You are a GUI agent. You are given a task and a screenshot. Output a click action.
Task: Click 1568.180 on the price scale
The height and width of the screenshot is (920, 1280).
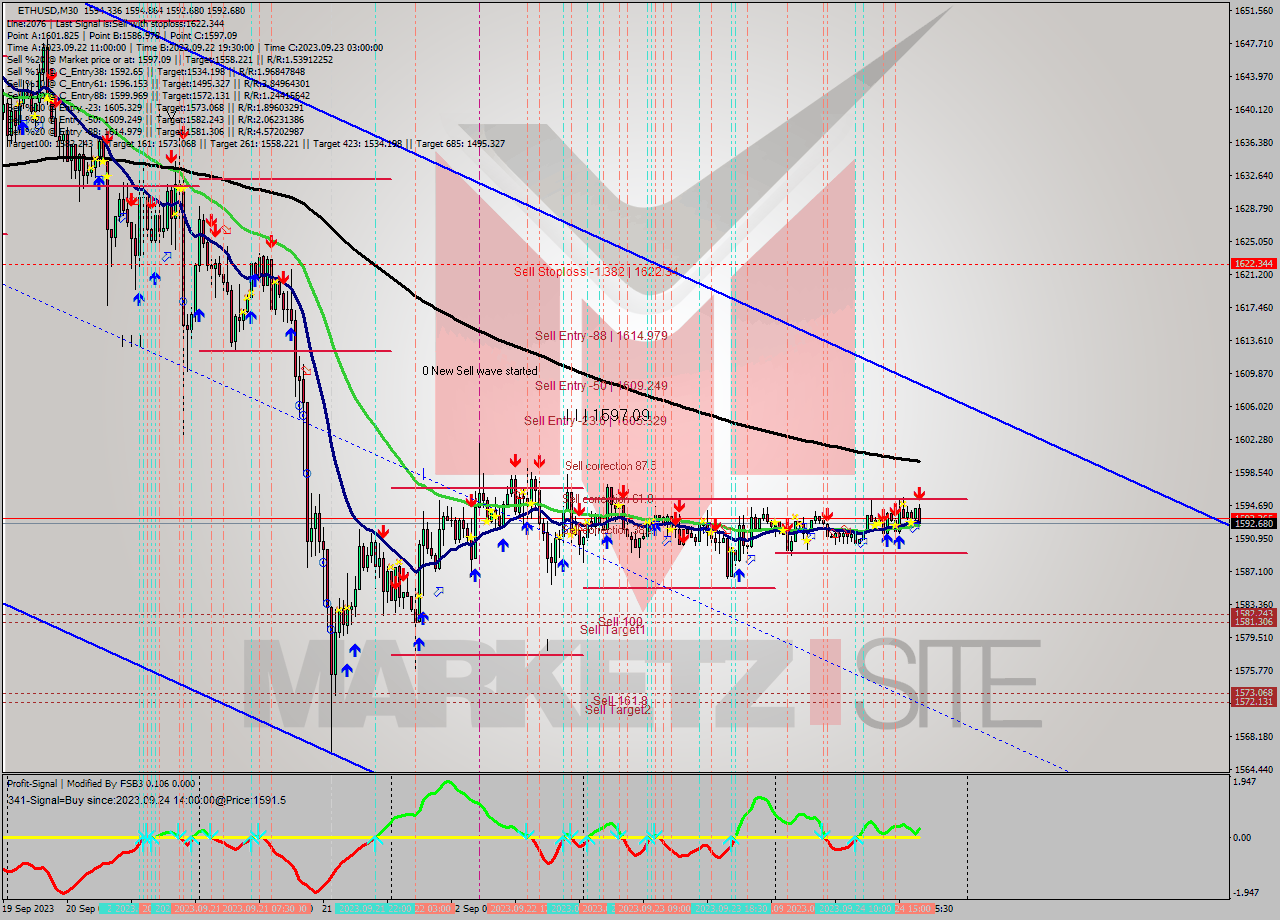(1253, 737)
